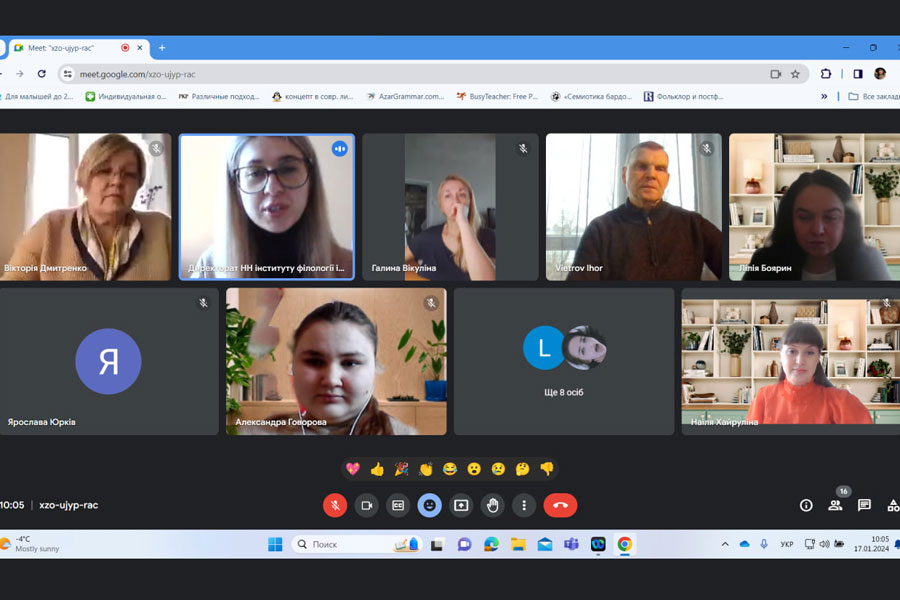Open chat with everyone icon

[x=864, y=505]
